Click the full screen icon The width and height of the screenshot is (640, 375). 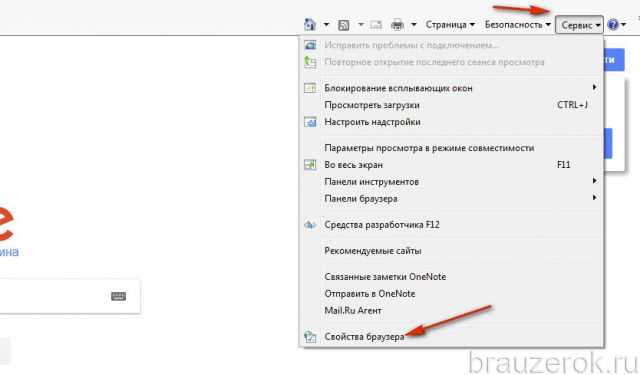[x=310, y=164]
